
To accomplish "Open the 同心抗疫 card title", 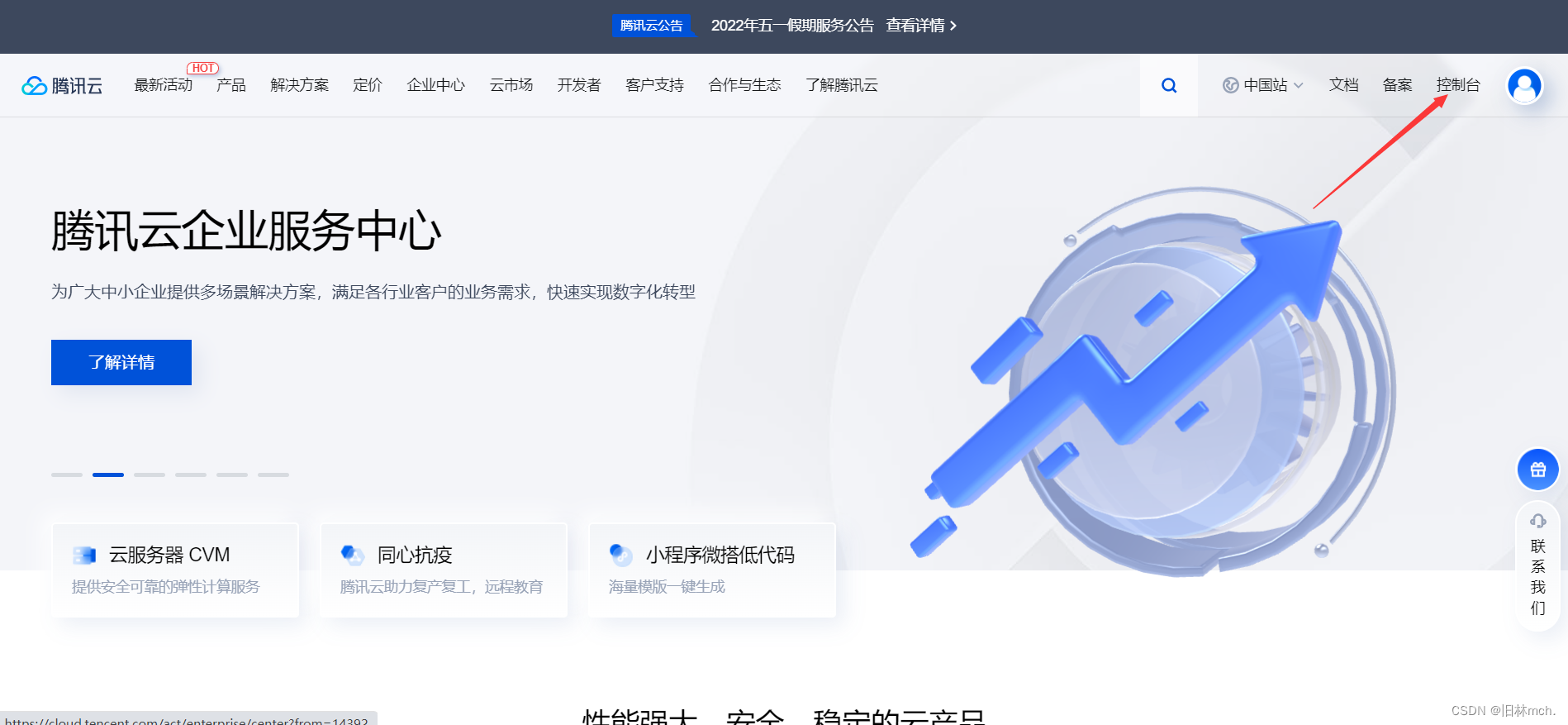I will [x=415, y=555].
